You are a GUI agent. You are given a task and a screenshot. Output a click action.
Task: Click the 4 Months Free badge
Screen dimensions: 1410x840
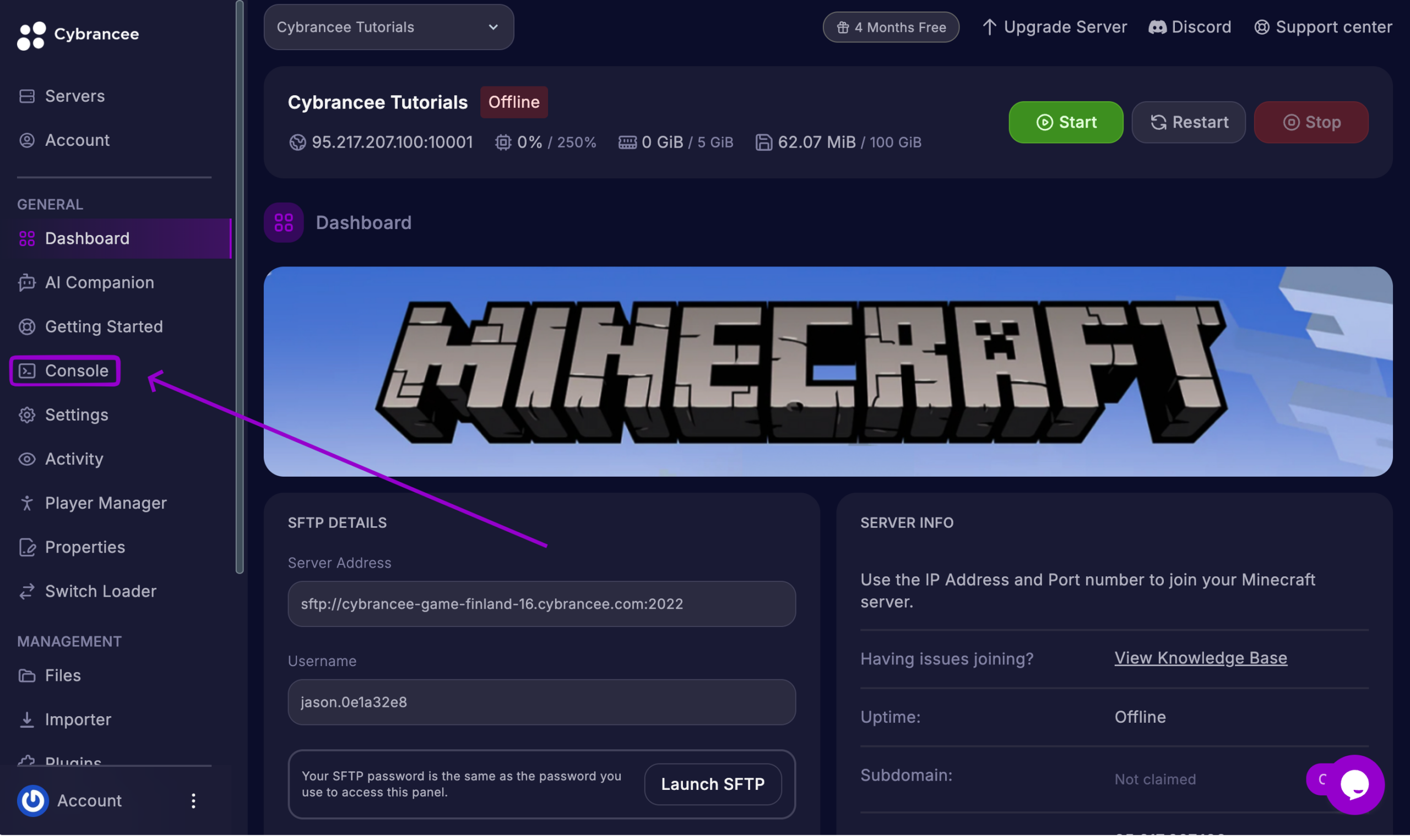tap(891, 27)
